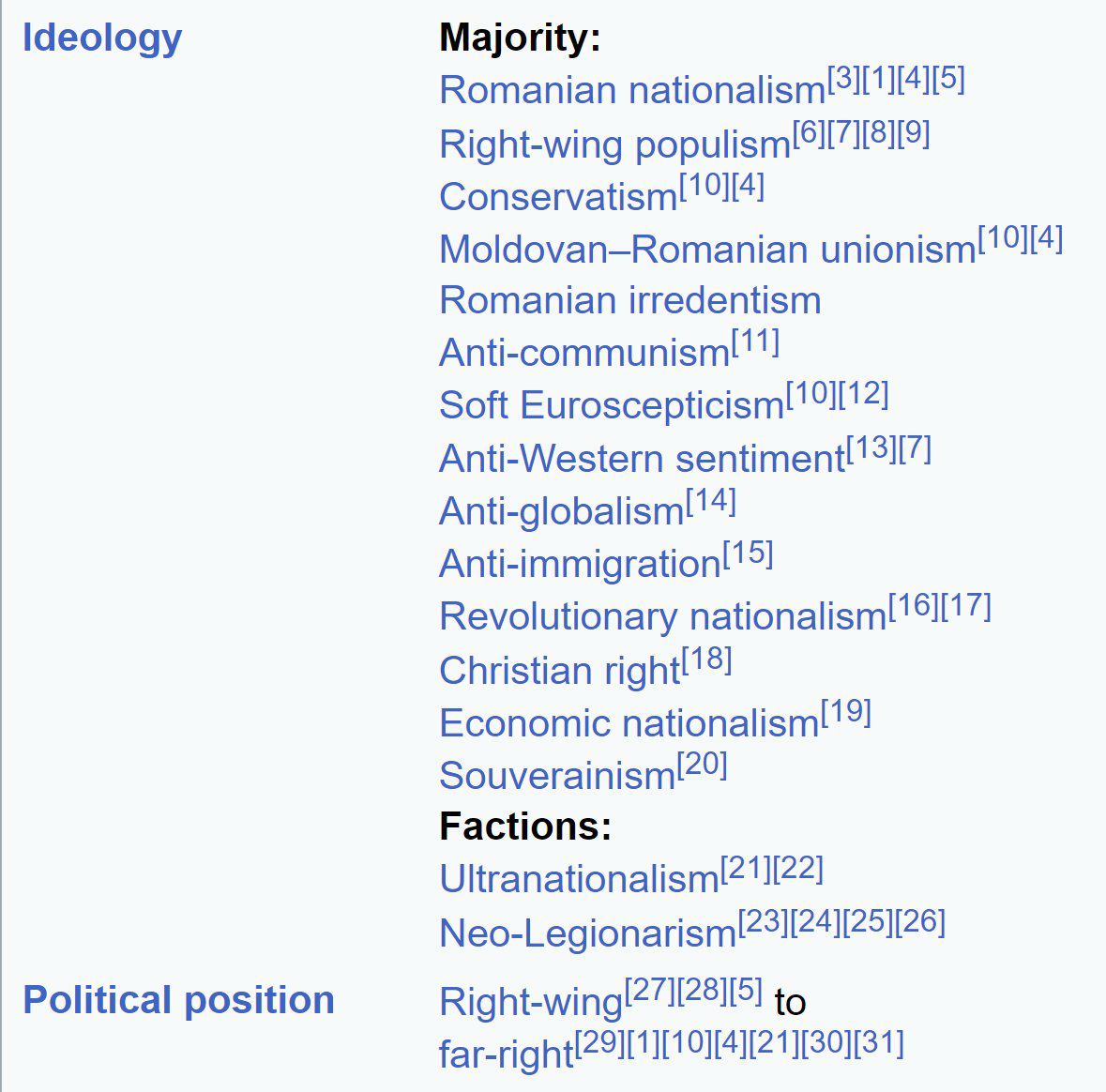
Task: Open Moldovan–Romanian unionism link
Action: point(707,250)
